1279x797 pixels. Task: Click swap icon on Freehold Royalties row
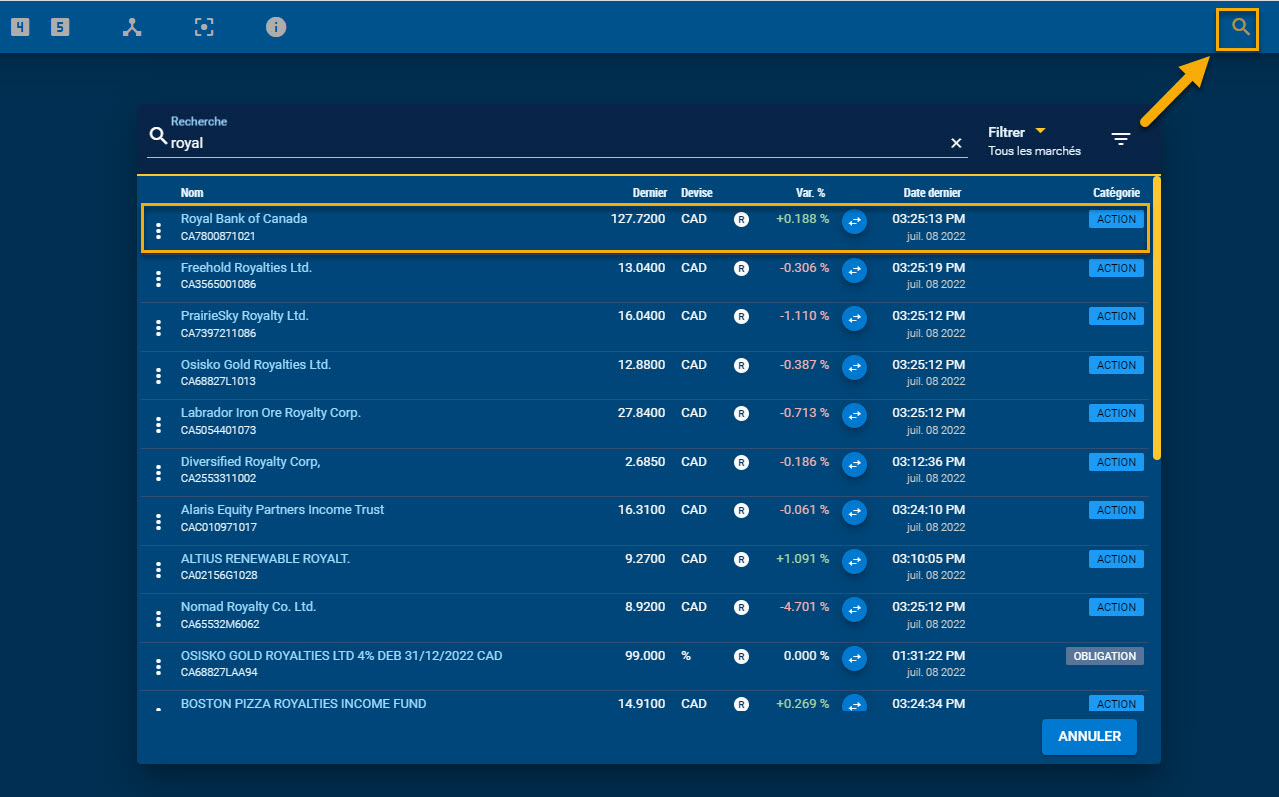click(854, 270)
